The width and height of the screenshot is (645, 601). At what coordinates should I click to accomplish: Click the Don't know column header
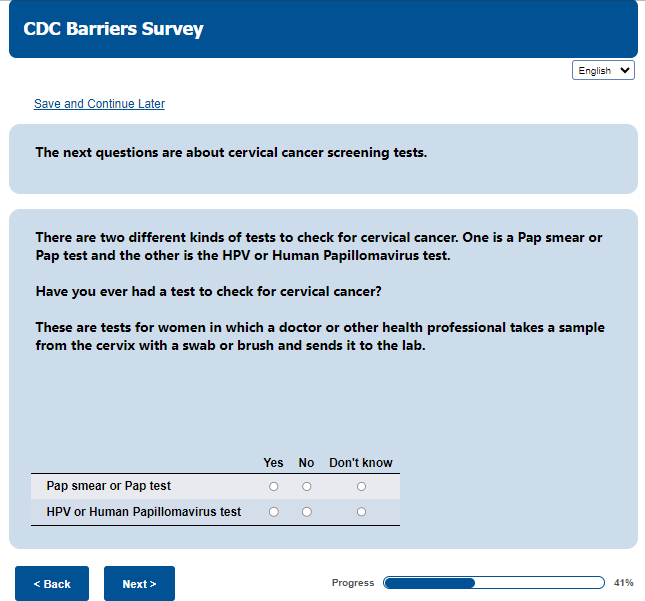click(361, 463)
